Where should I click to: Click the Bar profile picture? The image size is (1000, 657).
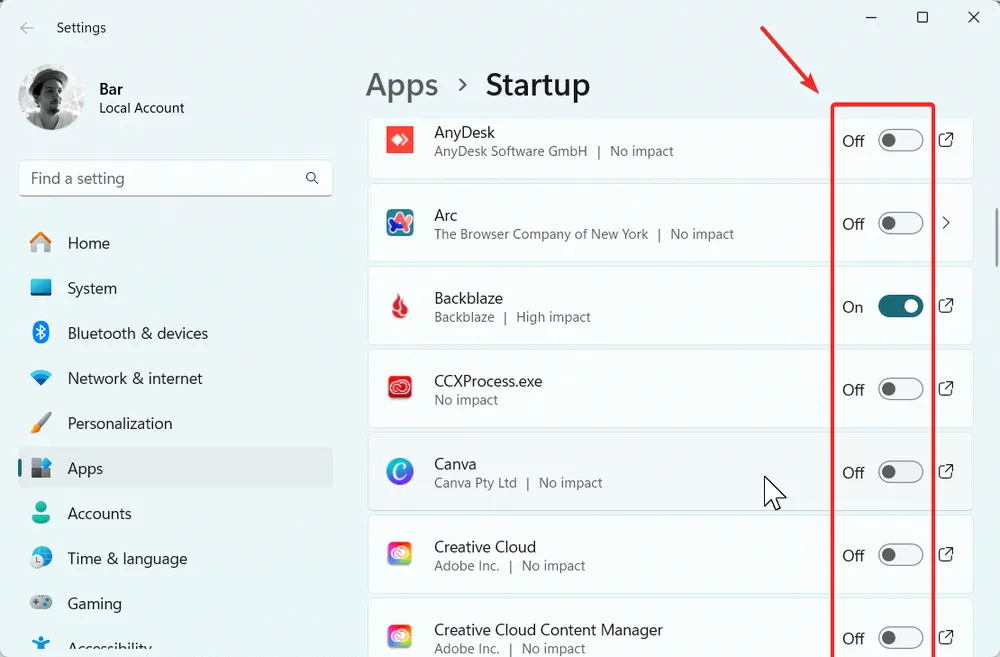coord(51,98)
